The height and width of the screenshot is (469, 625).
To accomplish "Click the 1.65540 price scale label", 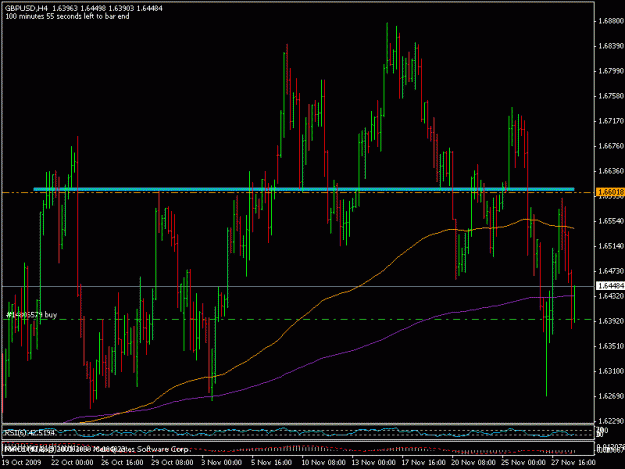I will [611, 221].
